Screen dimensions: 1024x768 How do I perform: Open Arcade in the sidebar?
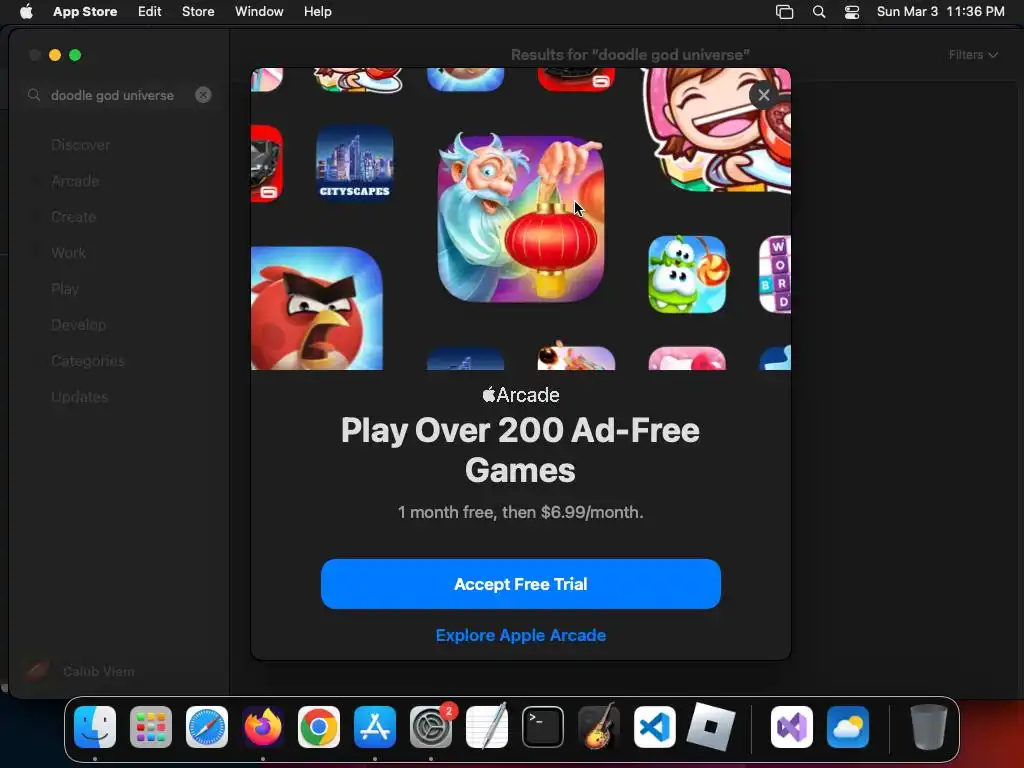point(75,181)
